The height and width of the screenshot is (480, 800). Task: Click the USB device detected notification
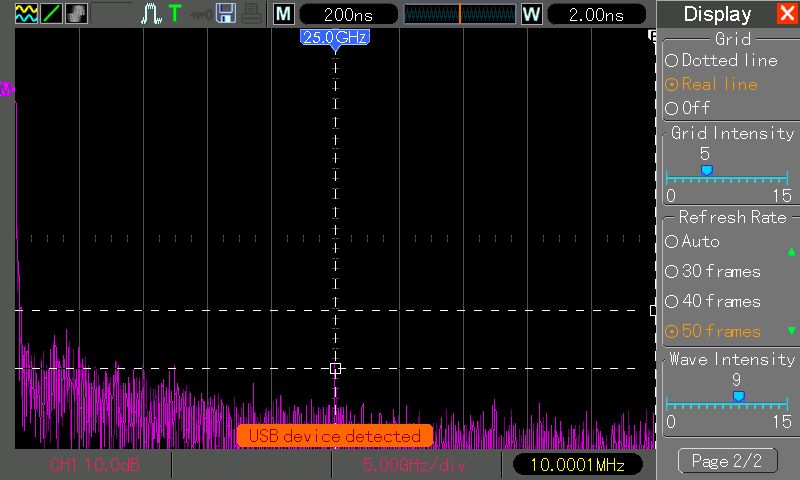point(335,436)
